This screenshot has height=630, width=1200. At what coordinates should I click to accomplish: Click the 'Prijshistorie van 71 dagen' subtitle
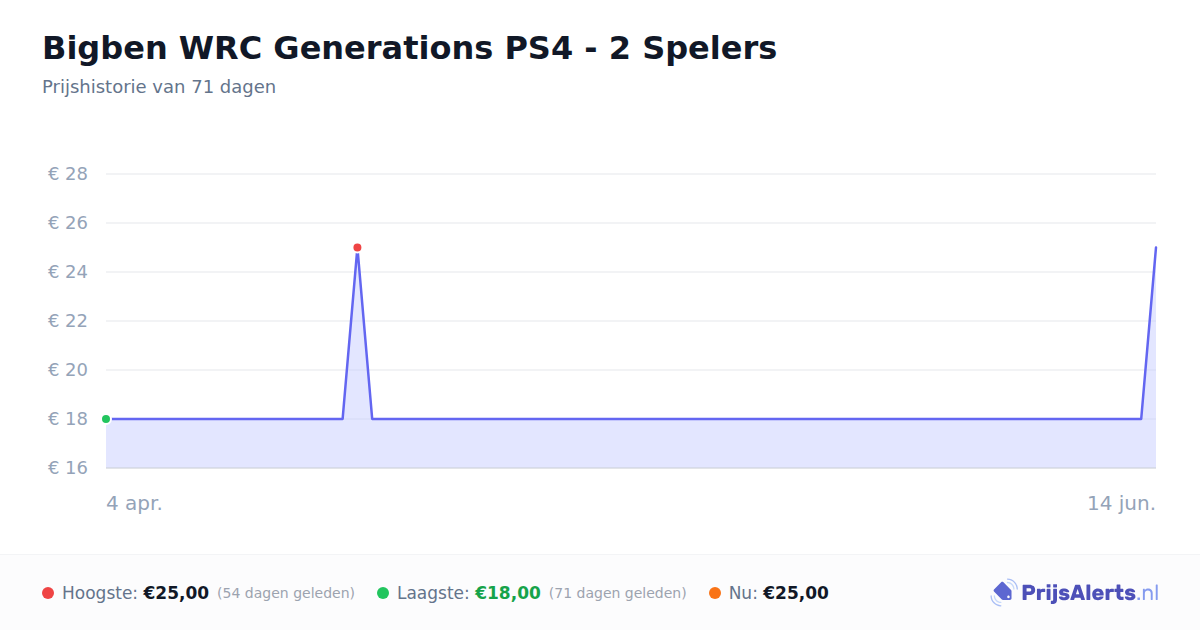click(159, 87)
